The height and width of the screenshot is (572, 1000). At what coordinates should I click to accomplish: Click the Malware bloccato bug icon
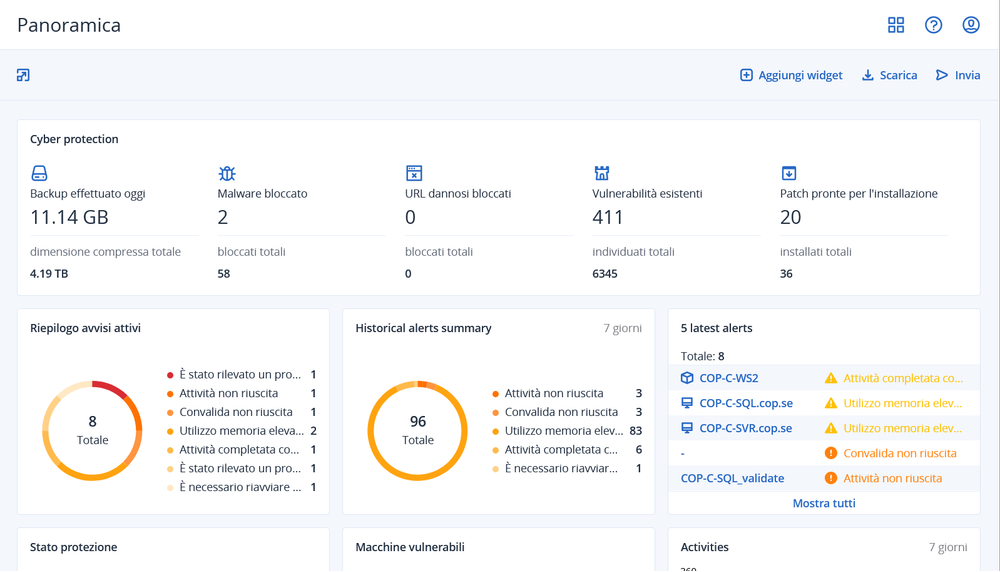[x=226, y=173]
